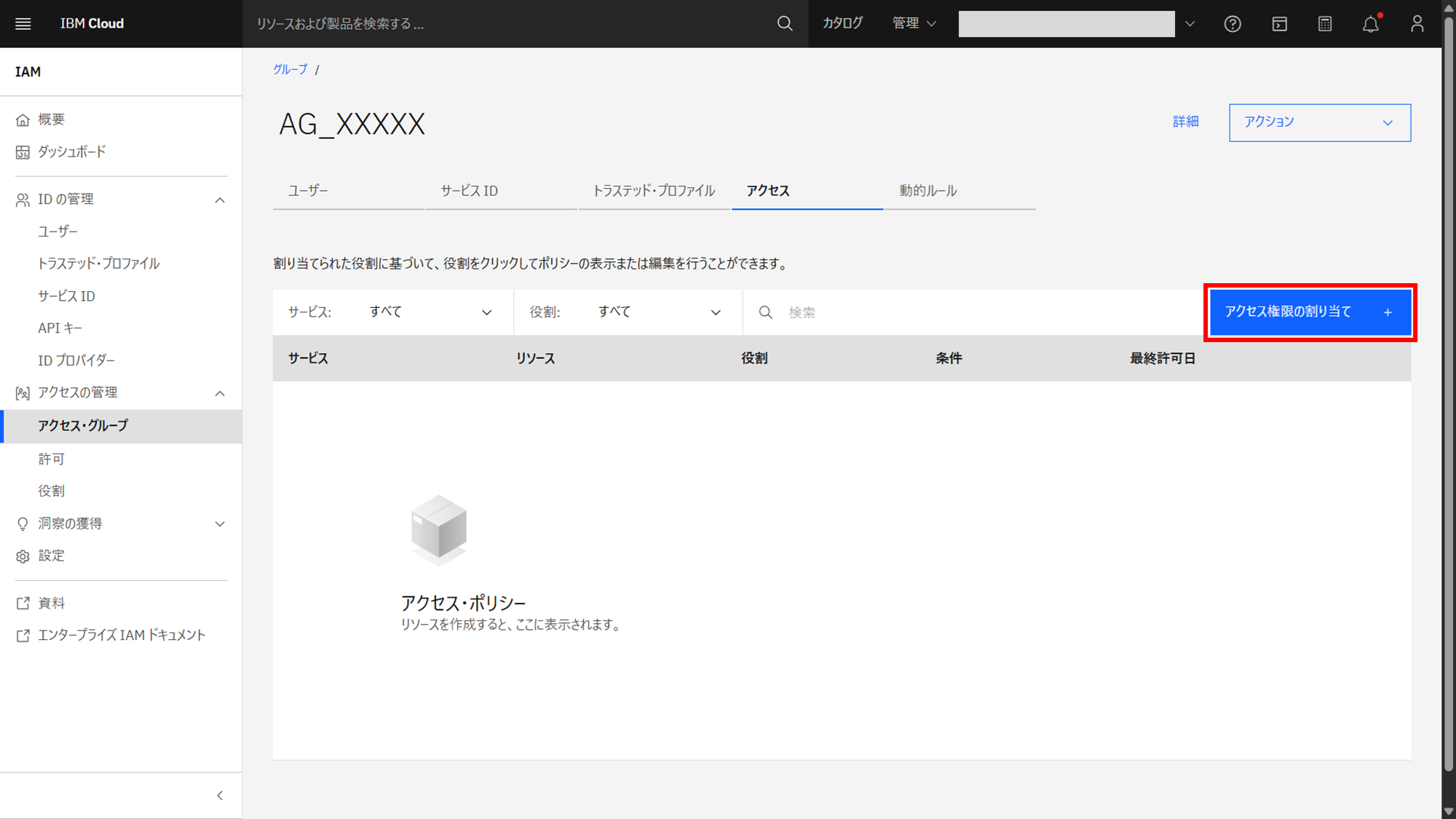Expand the サービス filter dropdown
The height and width of the screenshot is (819, 1456).
(x=430, y=312)
